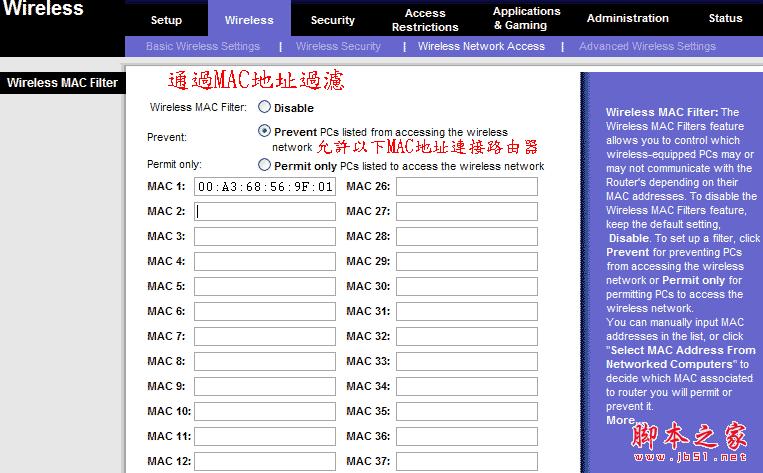The width and height of the screenshot is (763, 473).
Task: Select the Prevent PCs radio button
Action: [x=264, y=131]
